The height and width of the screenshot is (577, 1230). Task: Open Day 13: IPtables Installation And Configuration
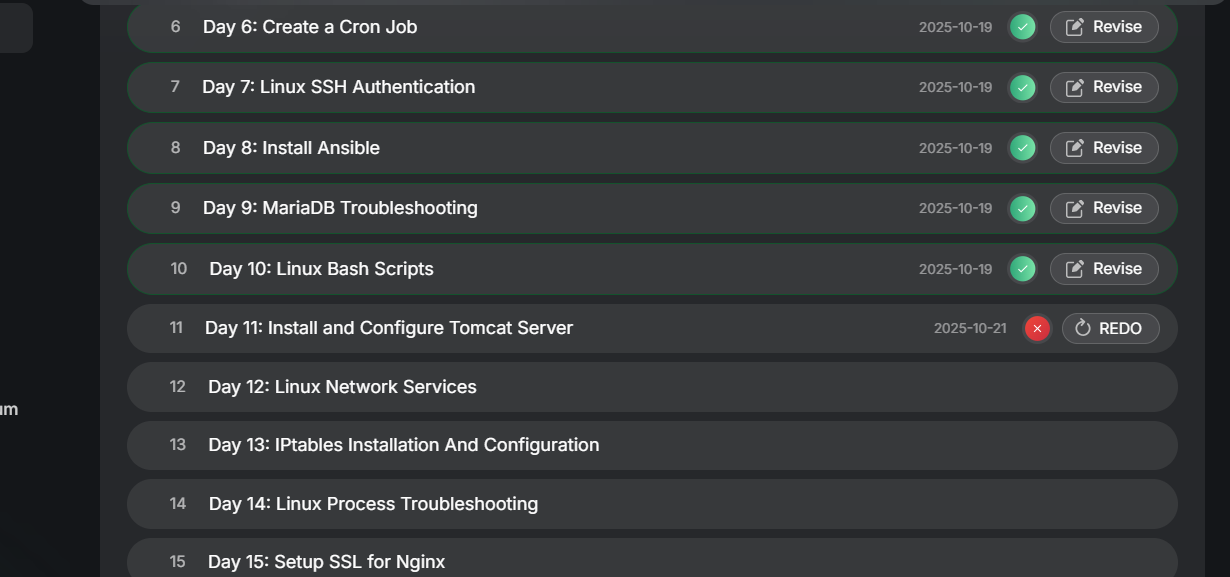403,445
